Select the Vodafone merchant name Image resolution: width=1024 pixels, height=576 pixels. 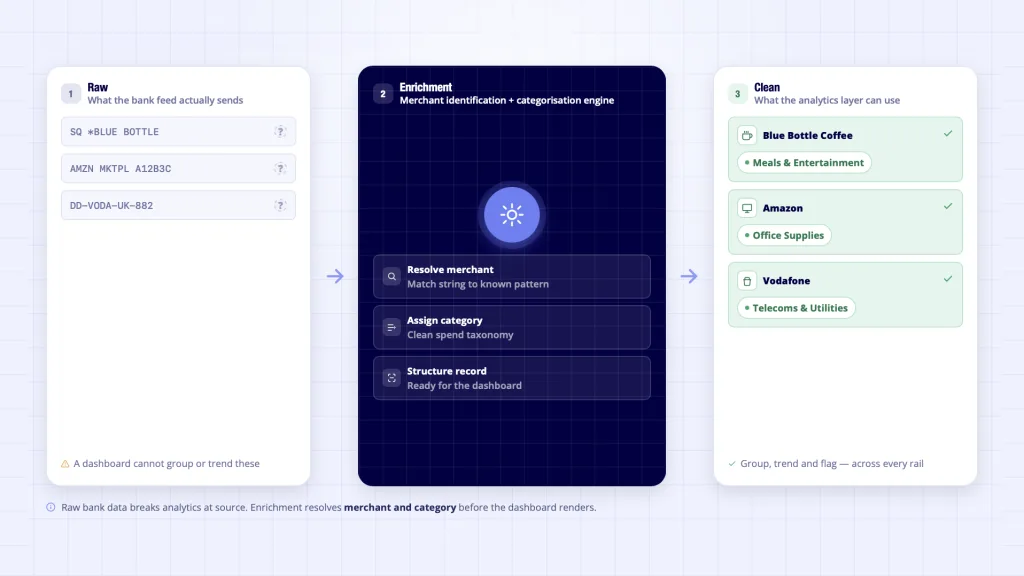pyautogui.click(x=786, y=281)
